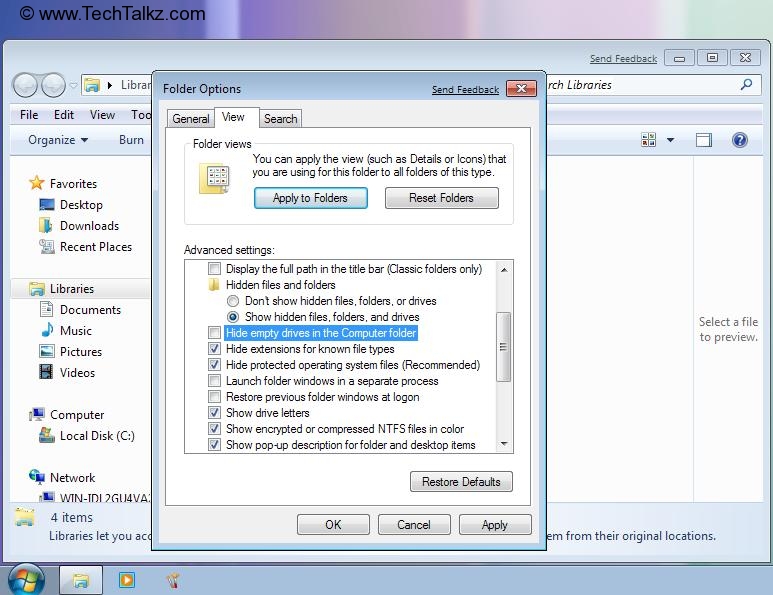Click Send Feedback link in Explorer window

click(x=624, y=59)
